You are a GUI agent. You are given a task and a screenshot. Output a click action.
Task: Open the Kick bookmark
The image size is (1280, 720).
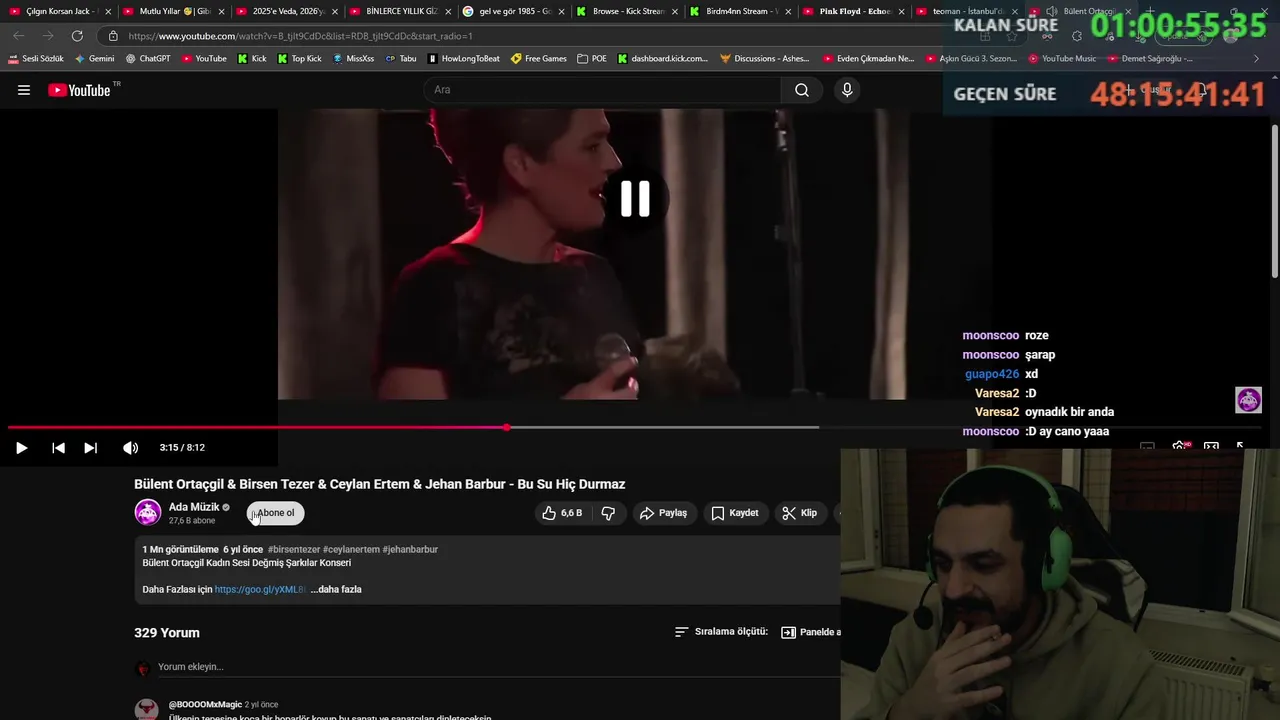tap(252, 59)
